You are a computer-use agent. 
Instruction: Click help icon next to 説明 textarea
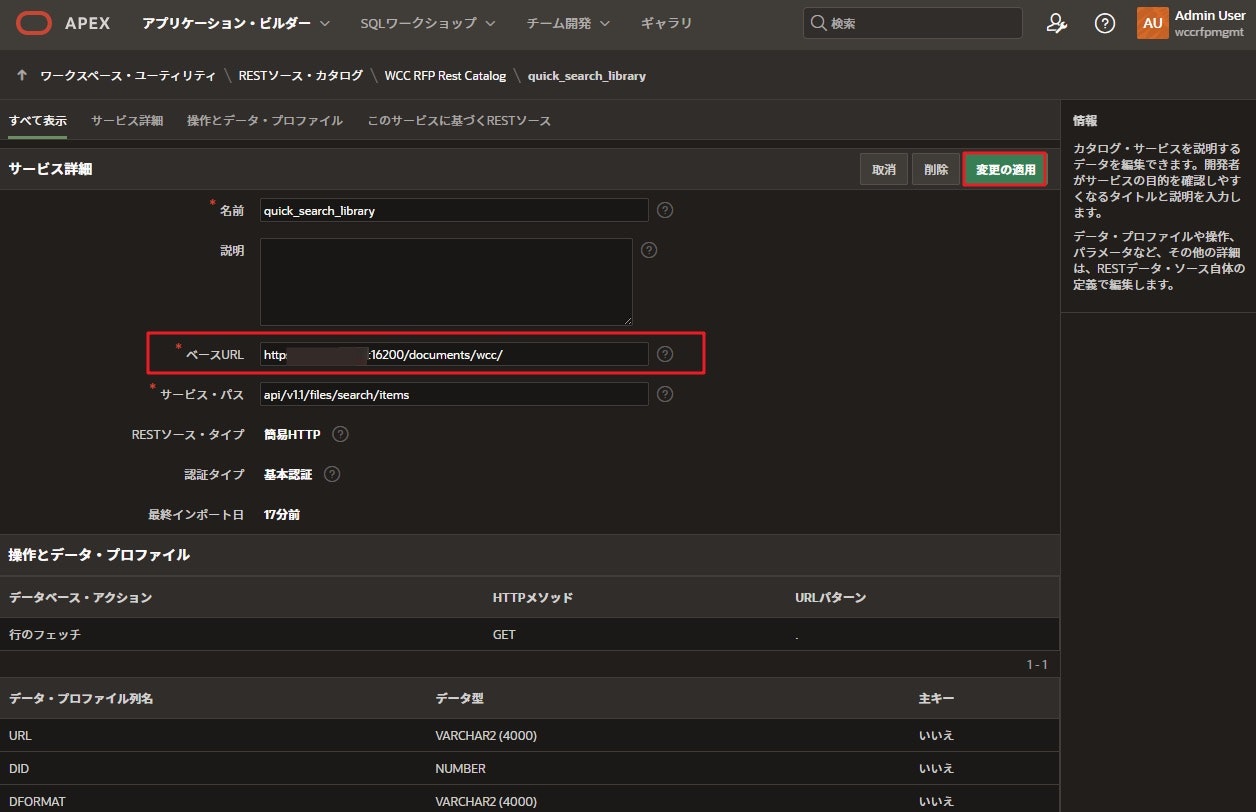point(649,250)
